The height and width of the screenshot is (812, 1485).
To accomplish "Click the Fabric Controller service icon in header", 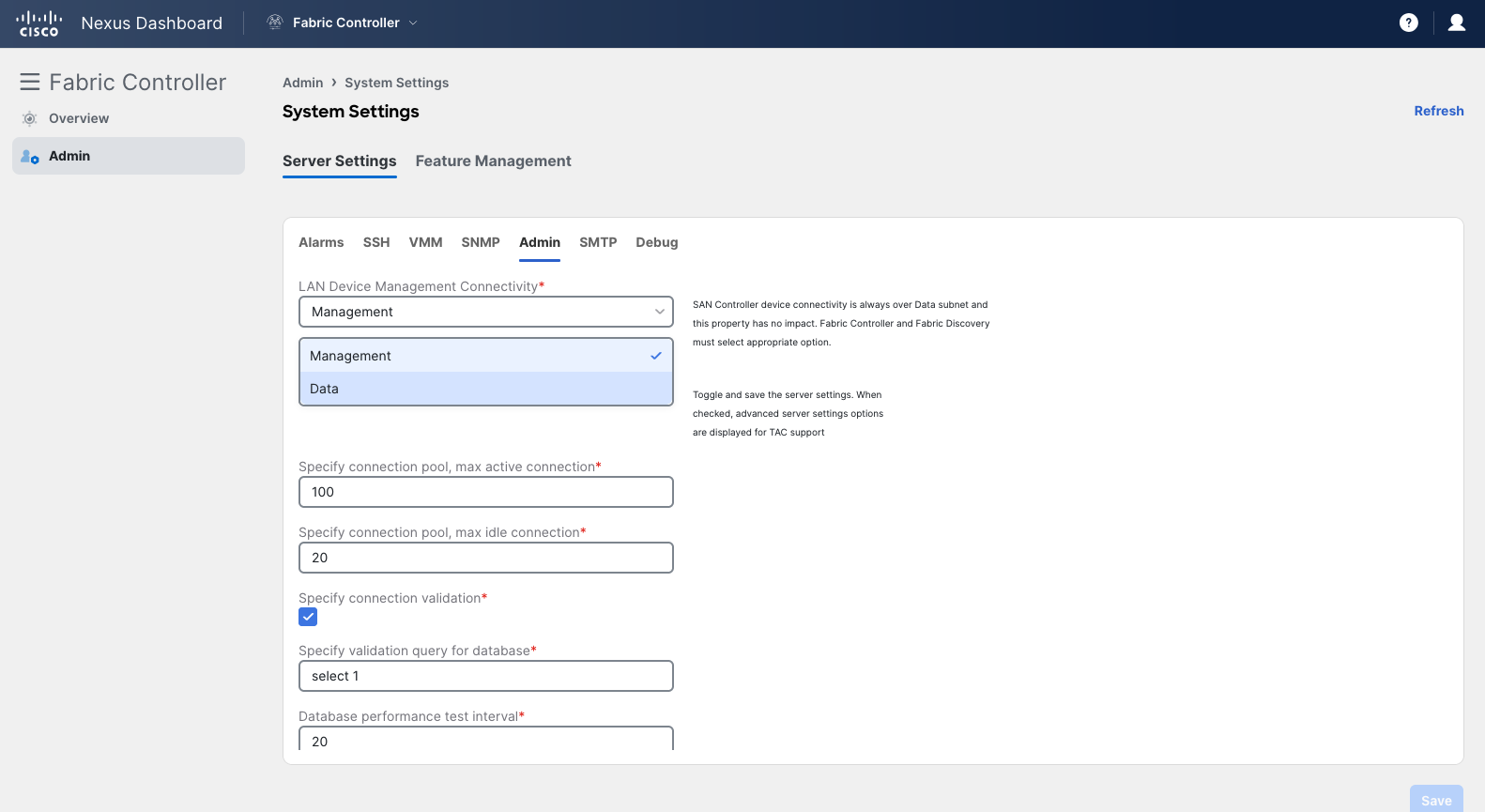I will [x=275, y=23].
